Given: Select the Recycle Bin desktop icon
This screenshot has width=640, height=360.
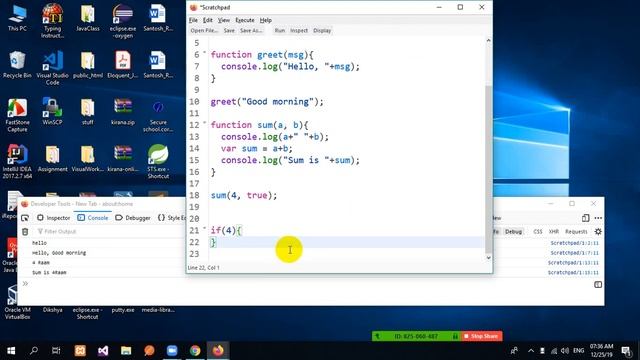Looking at the screenshot, I should pyautogui.click(x=17, y=64).
